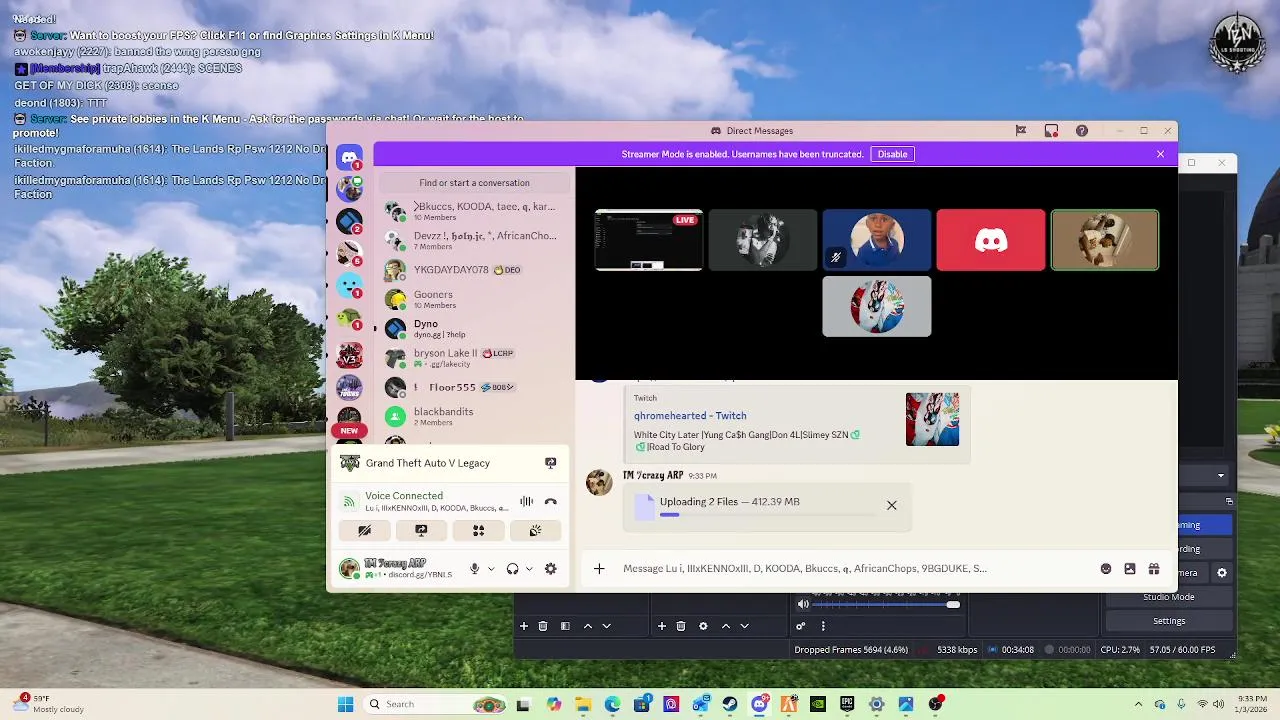
Task: Click the OBS add scene plus button
Action: pos(523,626)
